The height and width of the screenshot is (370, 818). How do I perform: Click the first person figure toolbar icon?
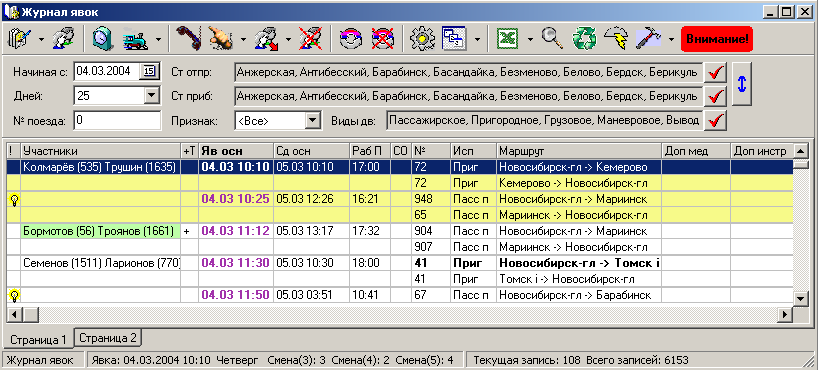click(x=63, y=39)
